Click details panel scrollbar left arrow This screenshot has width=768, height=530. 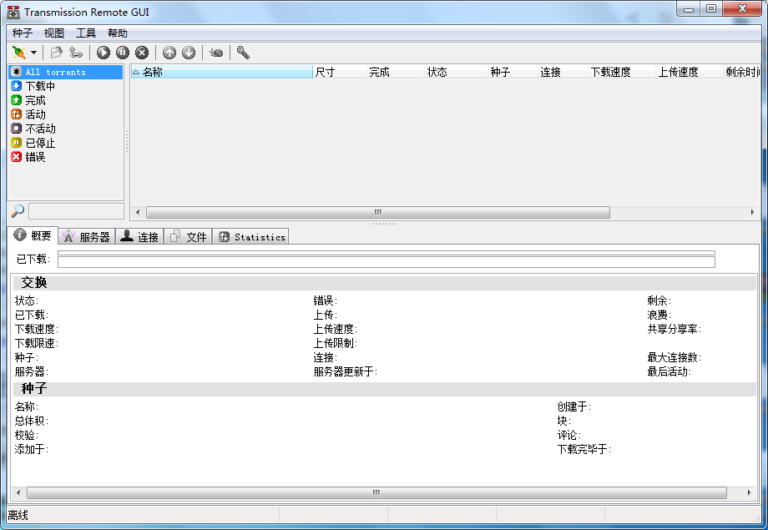tap(18, 492)
